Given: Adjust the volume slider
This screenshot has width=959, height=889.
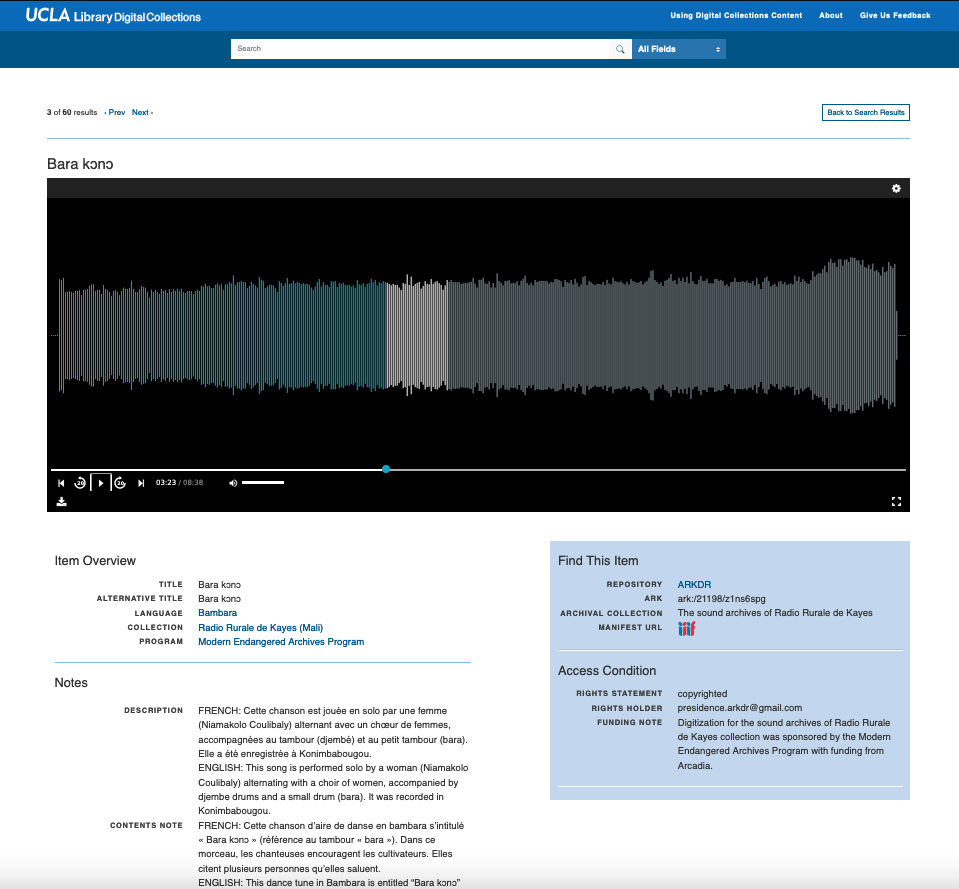Looking at the screenshot, I should (x=263, y=483).
